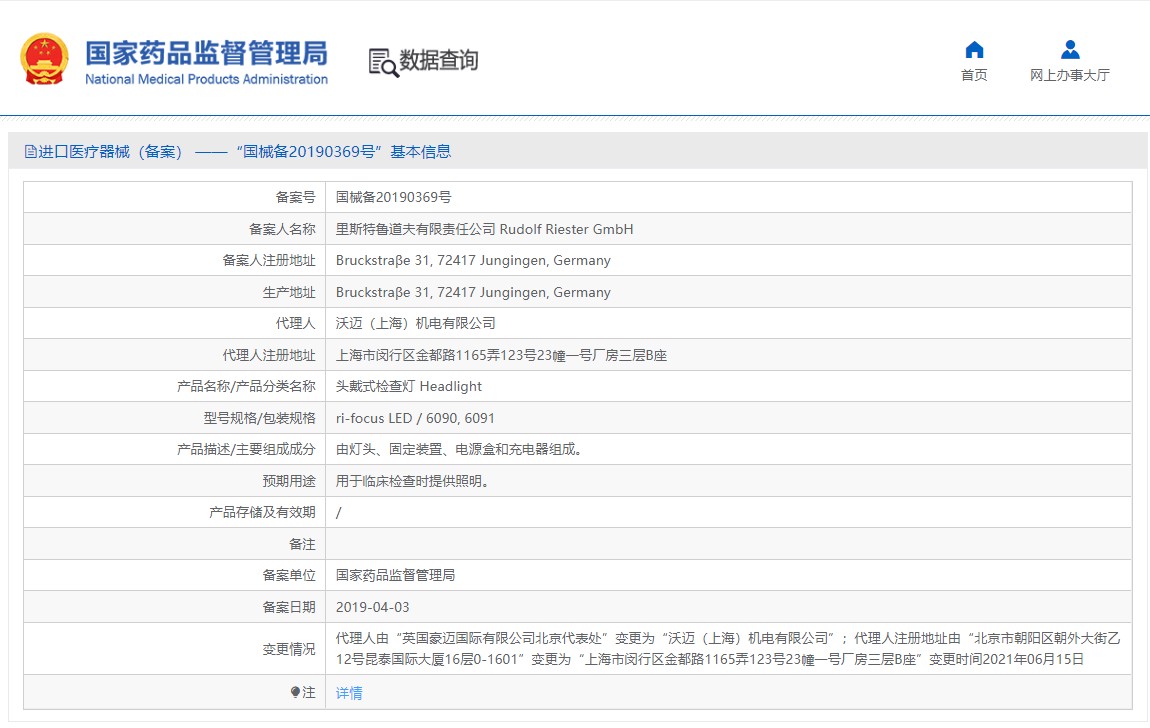The image size is (1150, 728).
Task: Click the national emblem logo
Action: [x=44, y=59]
